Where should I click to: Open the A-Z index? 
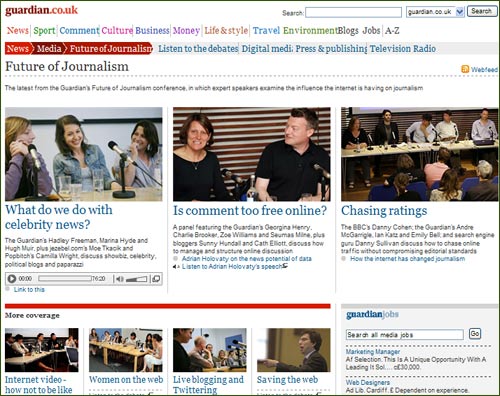[392, 31]
